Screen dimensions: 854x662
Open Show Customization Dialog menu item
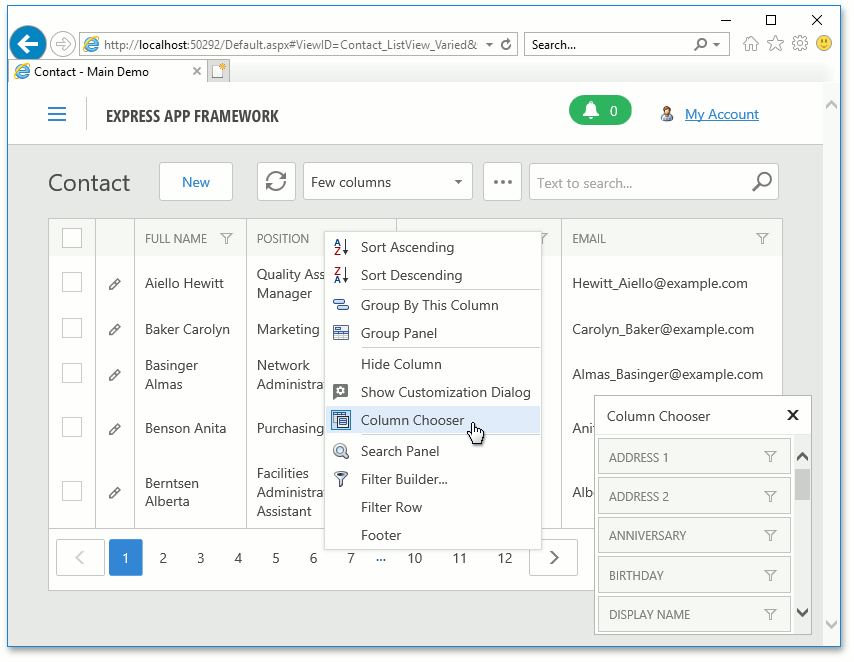[433, 392]
